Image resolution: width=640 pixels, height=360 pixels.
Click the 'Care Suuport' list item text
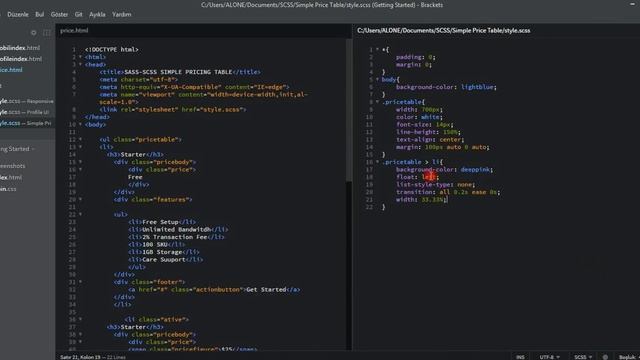click(164, 260)
